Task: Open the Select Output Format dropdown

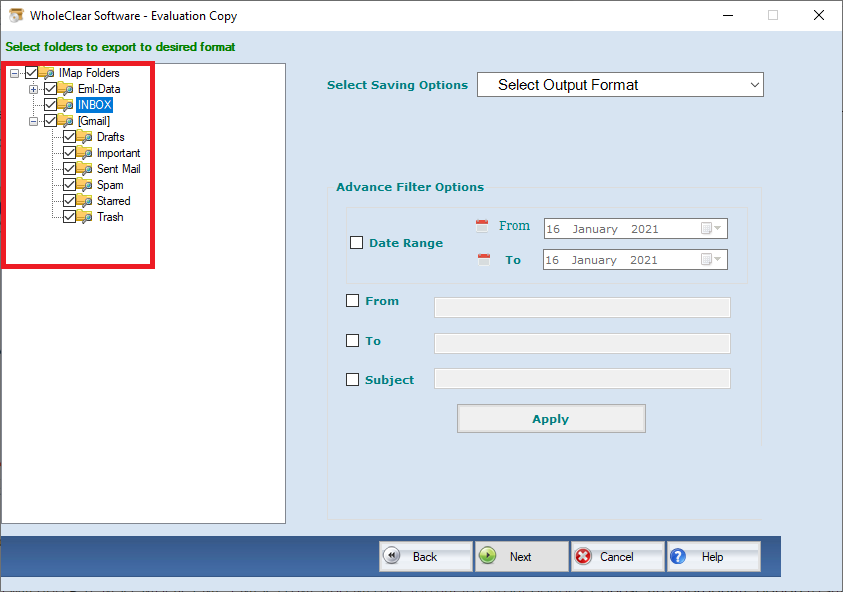Action: (620, 85)
